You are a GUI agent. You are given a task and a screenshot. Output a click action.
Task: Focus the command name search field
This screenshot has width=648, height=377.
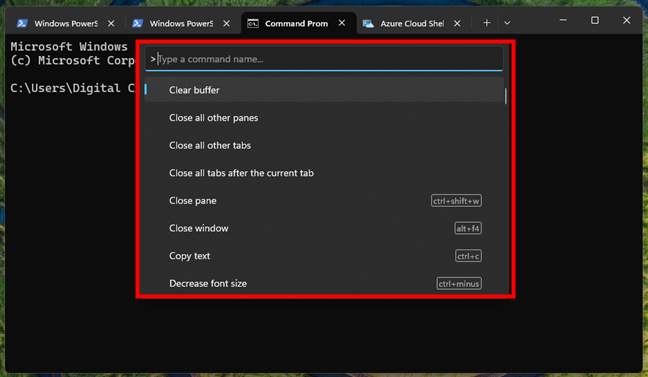coord(324,59)
